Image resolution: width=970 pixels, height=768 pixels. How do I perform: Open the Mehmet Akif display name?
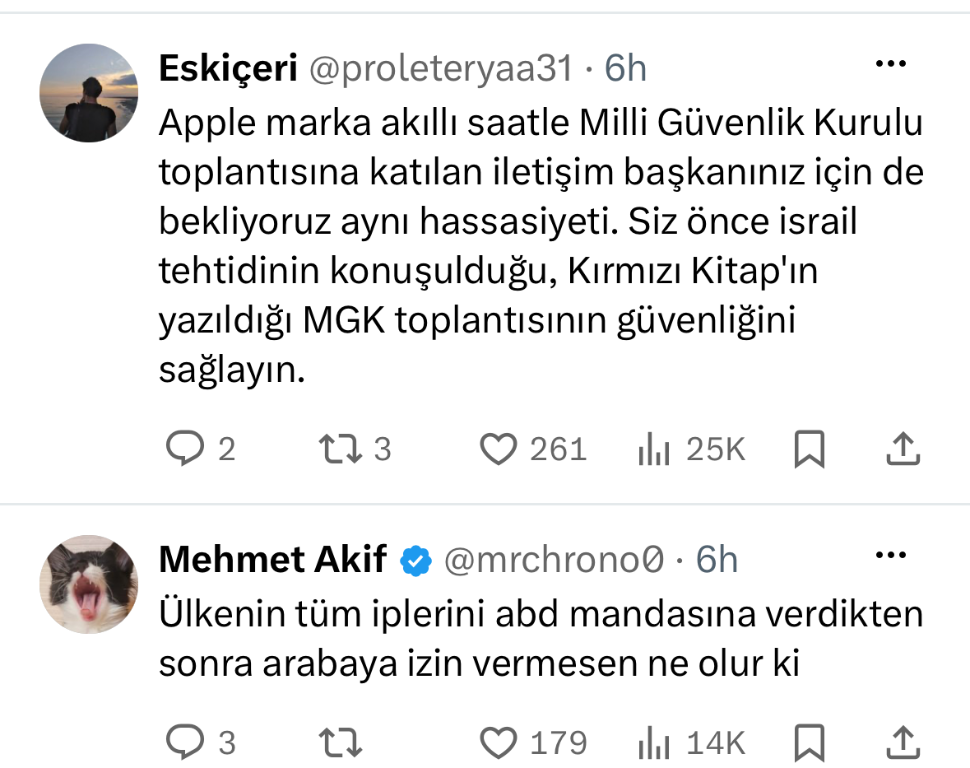[x=273, y=559]
